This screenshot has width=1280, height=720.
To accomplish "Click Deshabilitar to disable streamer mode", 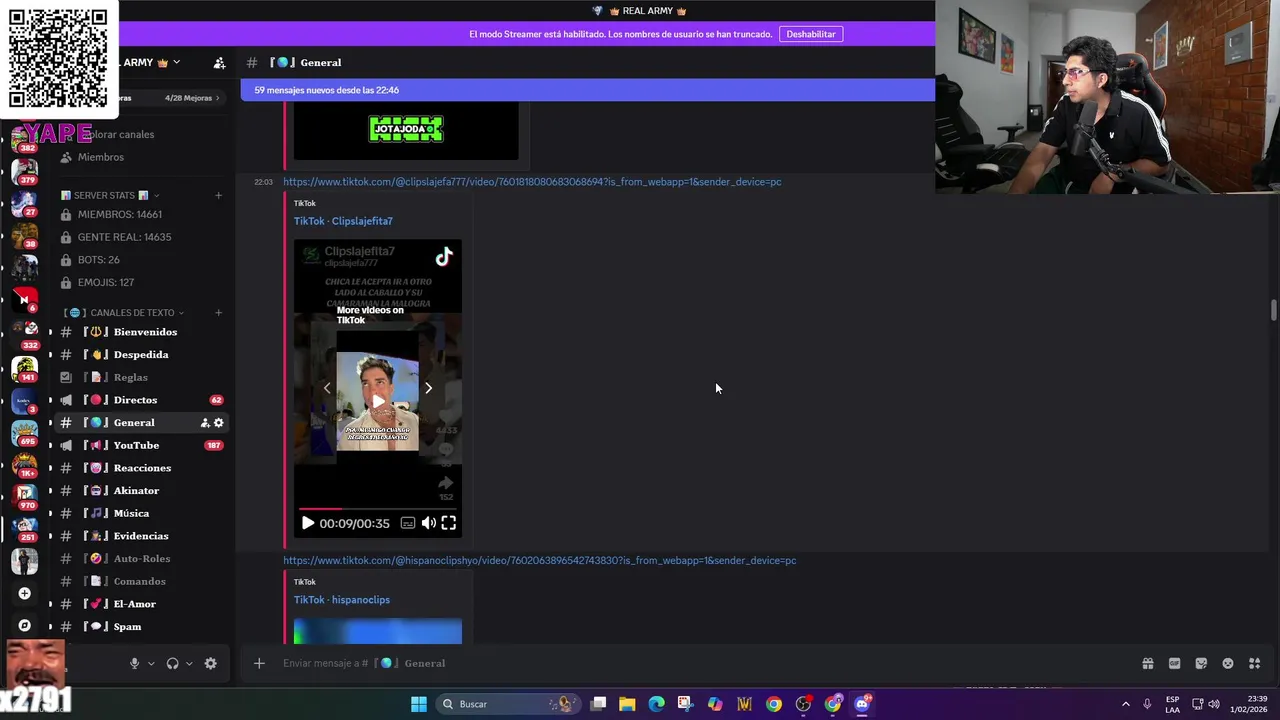I will click(x=811, y=34).
